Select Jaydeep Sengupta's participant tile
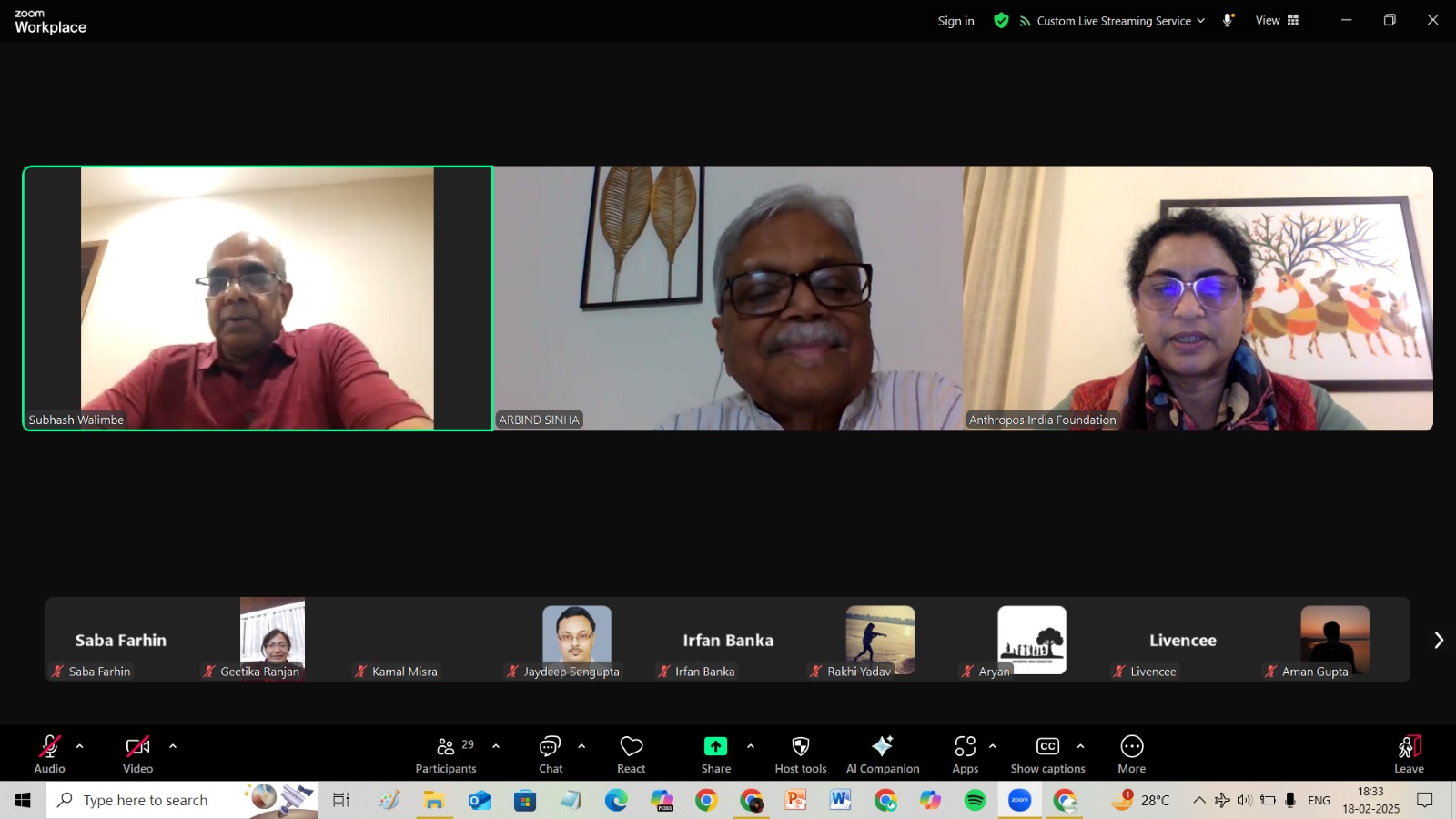This screenshot has width=1456, height=819. pos(576,640)
